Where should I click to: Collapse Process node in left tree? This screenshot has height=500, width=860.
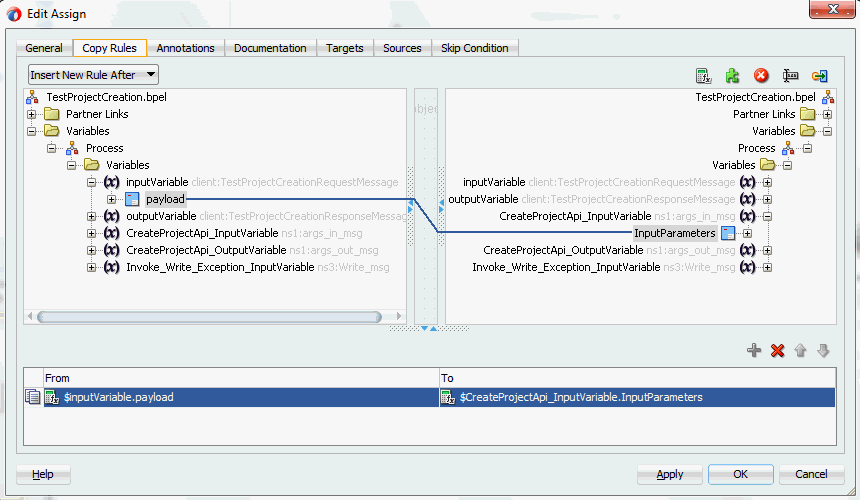[52, 148]
